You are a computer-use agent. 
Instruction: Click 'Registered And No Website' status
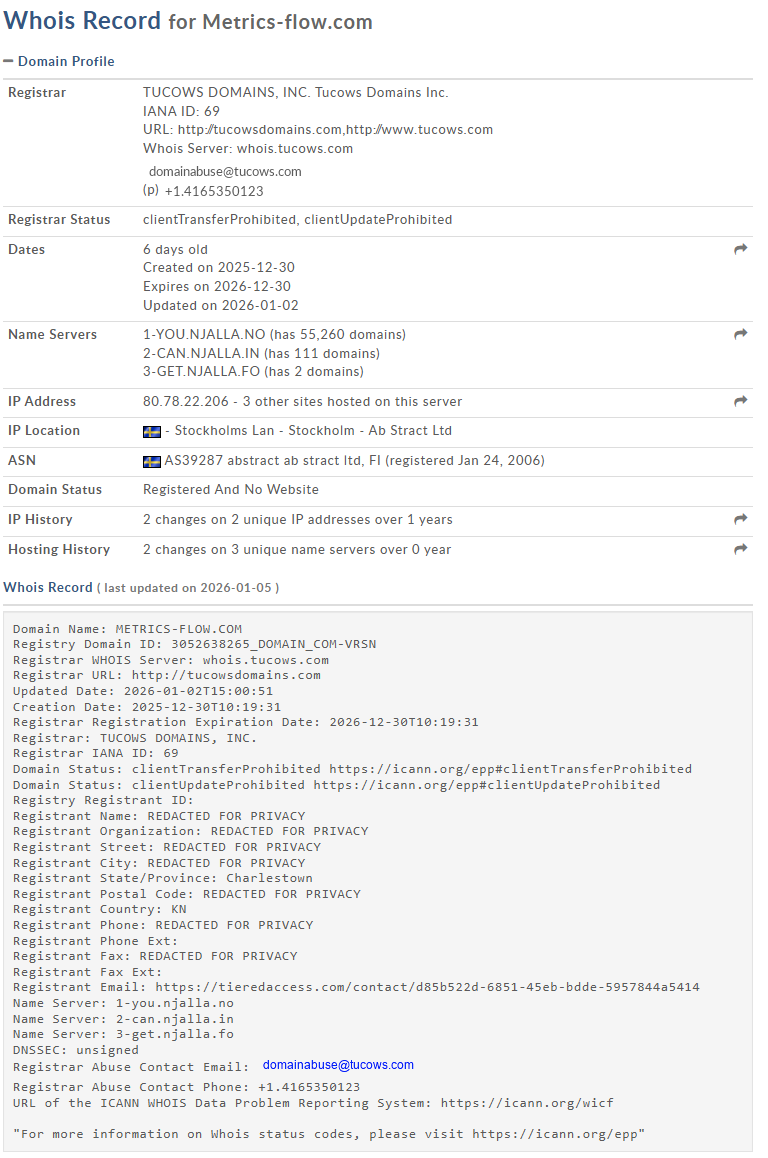click(x=231, y=490)
